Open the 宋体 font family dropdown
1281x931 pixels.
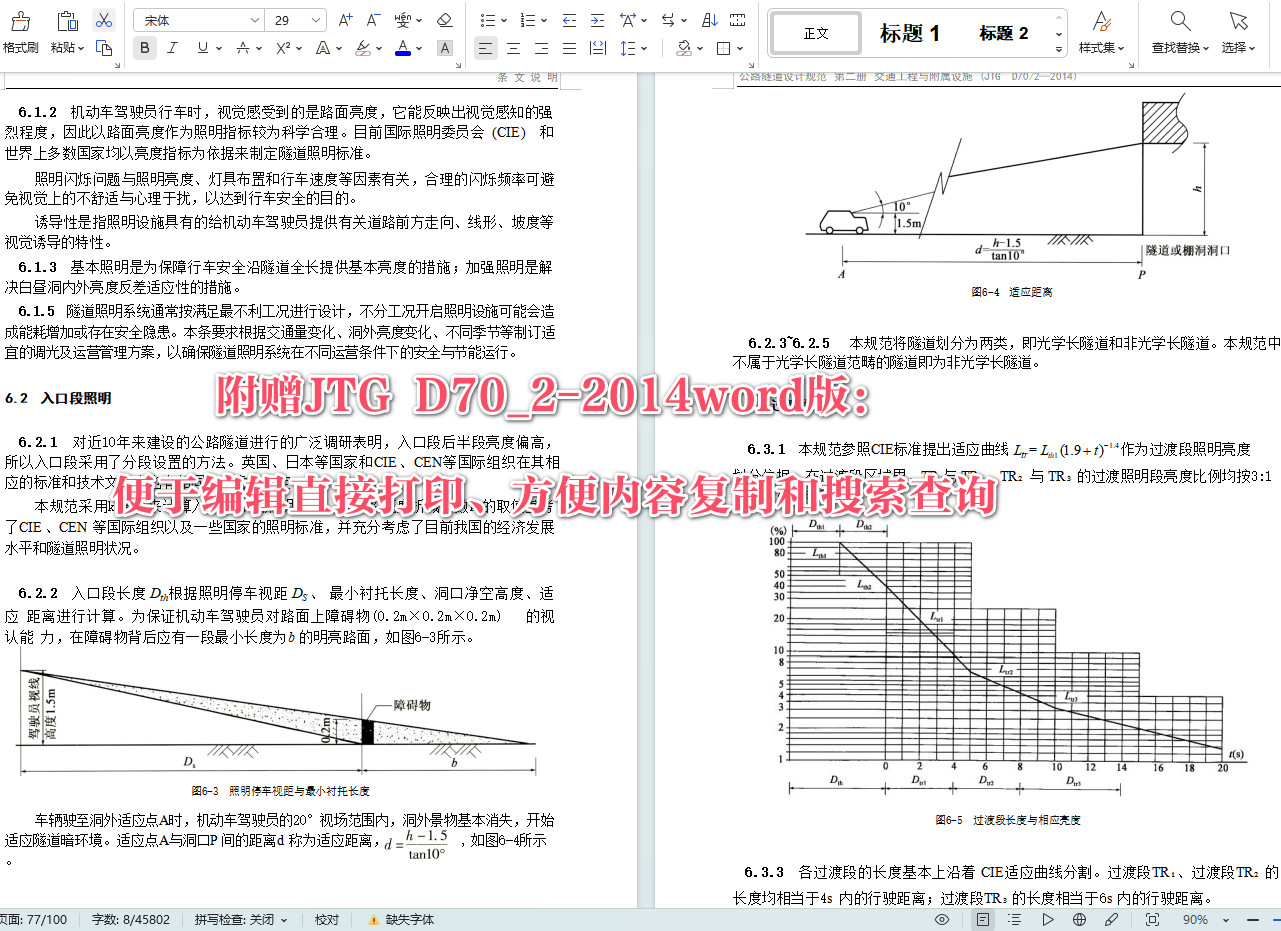coord(197,18)
